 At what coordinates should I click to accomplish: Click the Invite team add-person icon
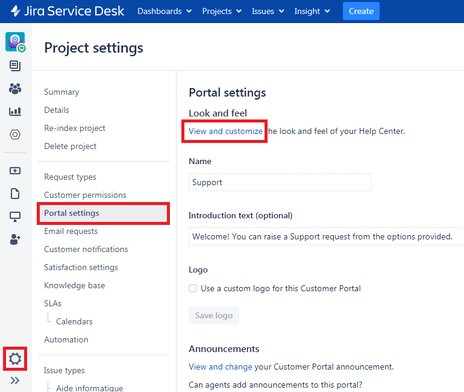[15, 239]
